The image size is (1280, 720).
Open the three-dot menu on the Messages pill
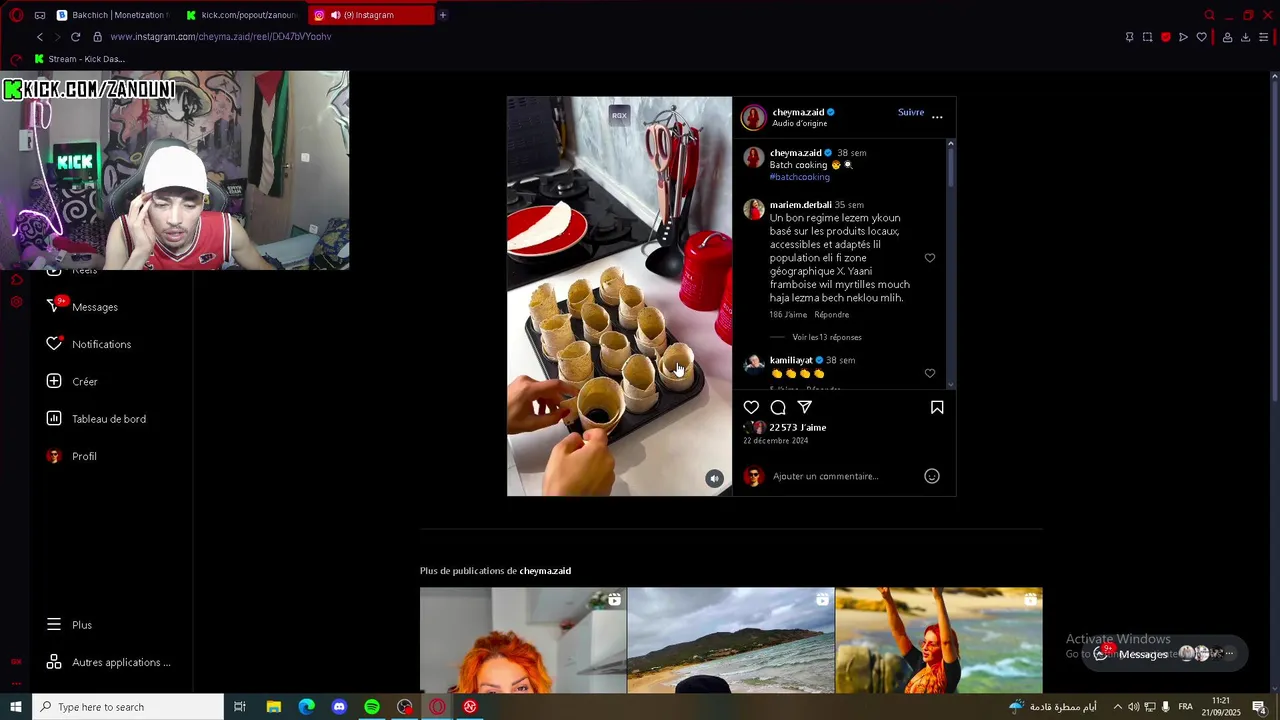point(1230,653)
